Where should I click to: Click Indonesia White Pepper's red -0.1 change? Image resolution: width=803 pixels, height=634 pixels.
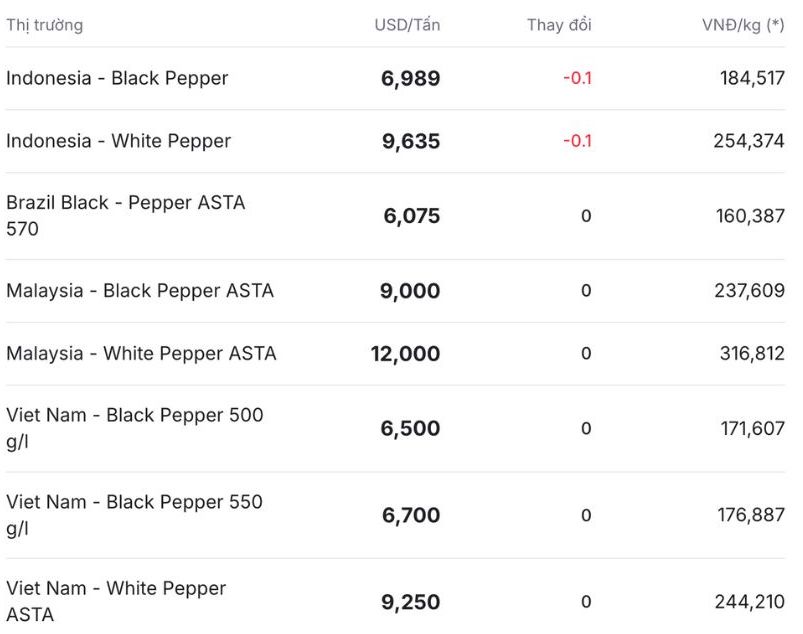tap(577, 141)
